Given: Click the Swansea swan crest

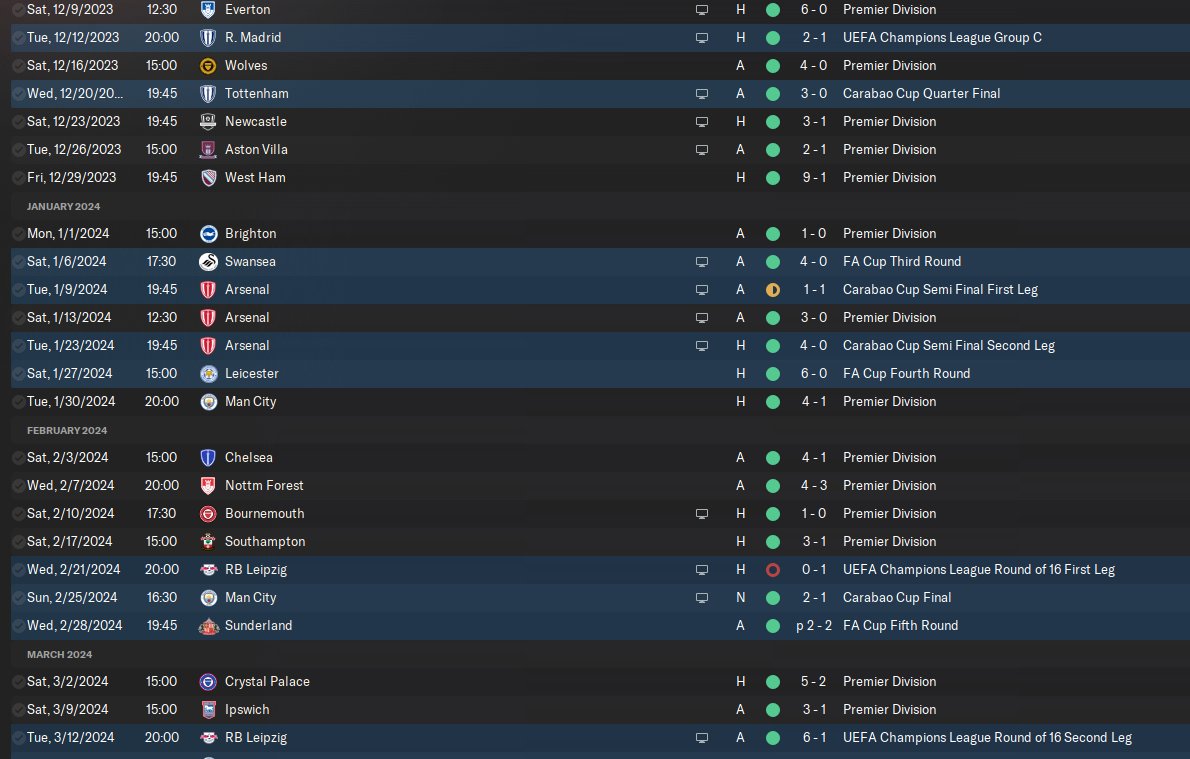Looking at the screenshot, I should 208,262.
